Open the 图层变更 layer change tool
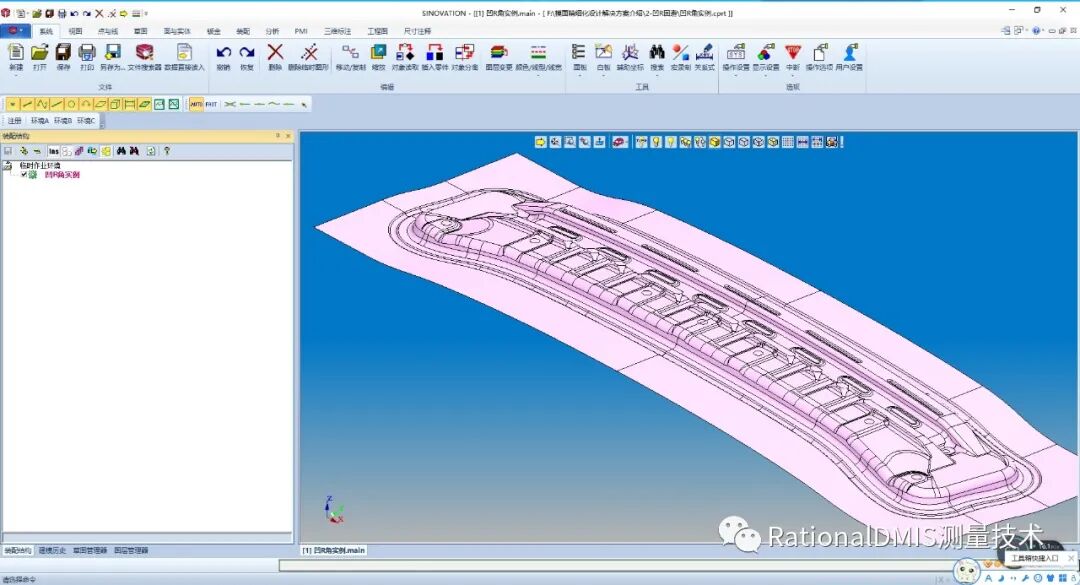The width and height of the screenshot is (1080, 585). pyautogui.click(x=499, y=52)
